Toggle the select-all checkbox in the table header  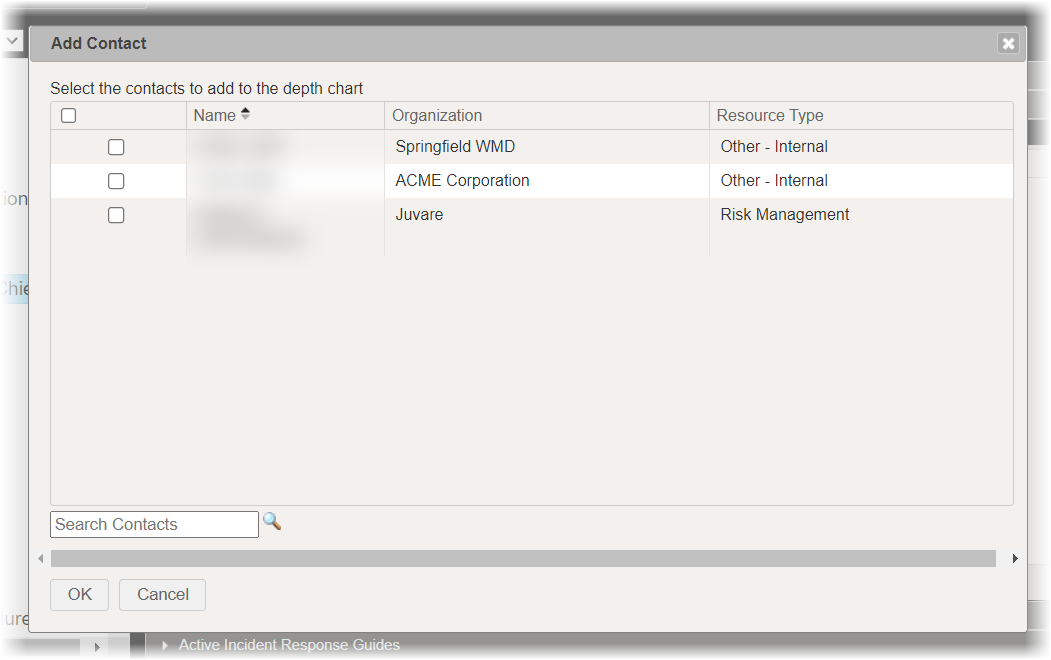click(x=68, y=114)
